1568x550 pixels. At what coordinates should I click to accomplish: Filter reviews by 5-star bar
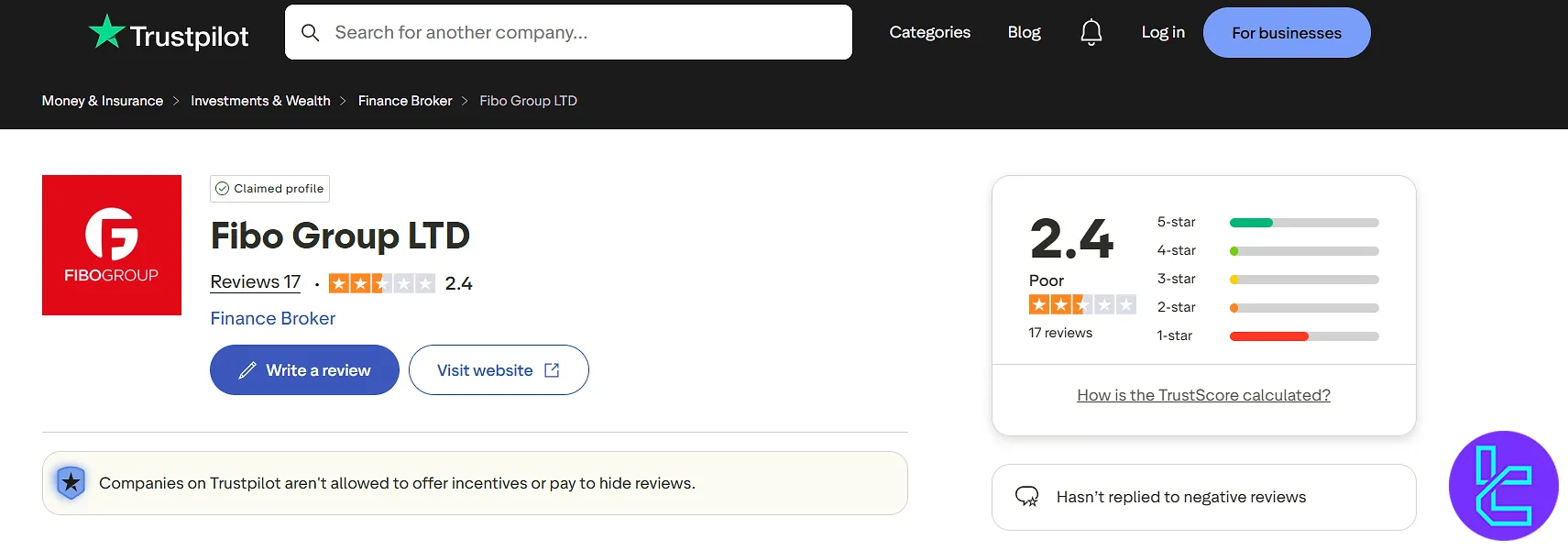tap(1303, 223)
